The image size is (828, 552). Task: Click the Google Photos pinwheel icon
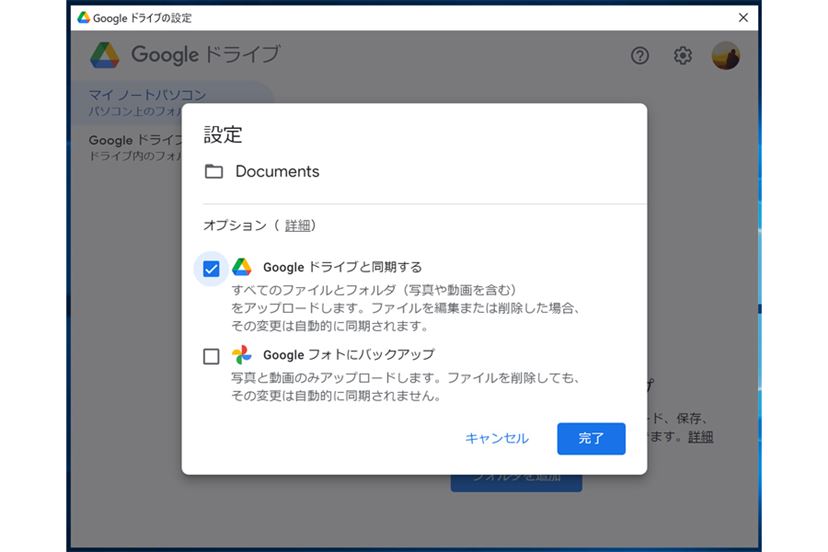coord(242,355)
